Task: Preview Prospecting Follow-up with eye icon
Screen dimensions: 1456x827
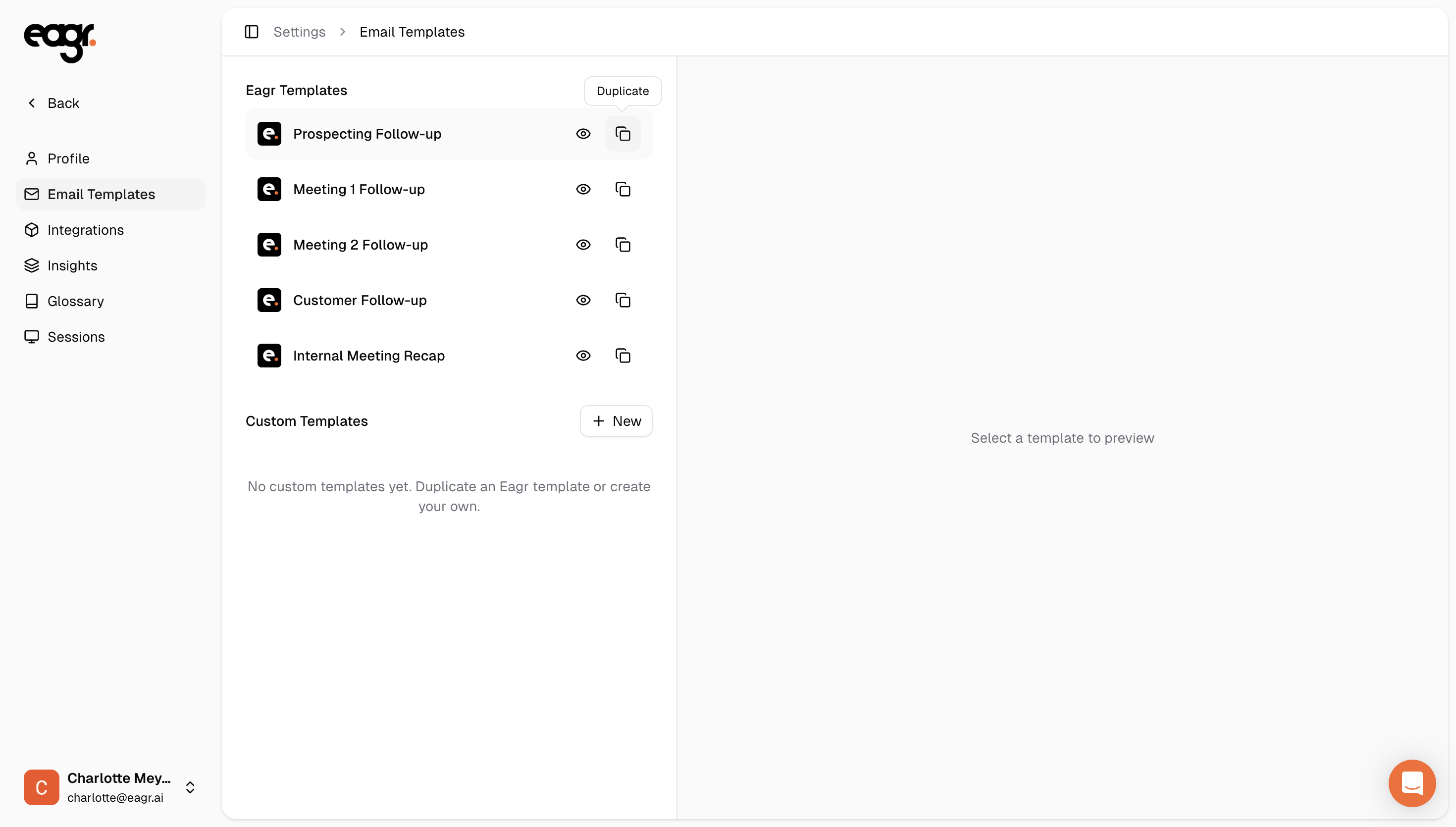Action: click(583, 134)
